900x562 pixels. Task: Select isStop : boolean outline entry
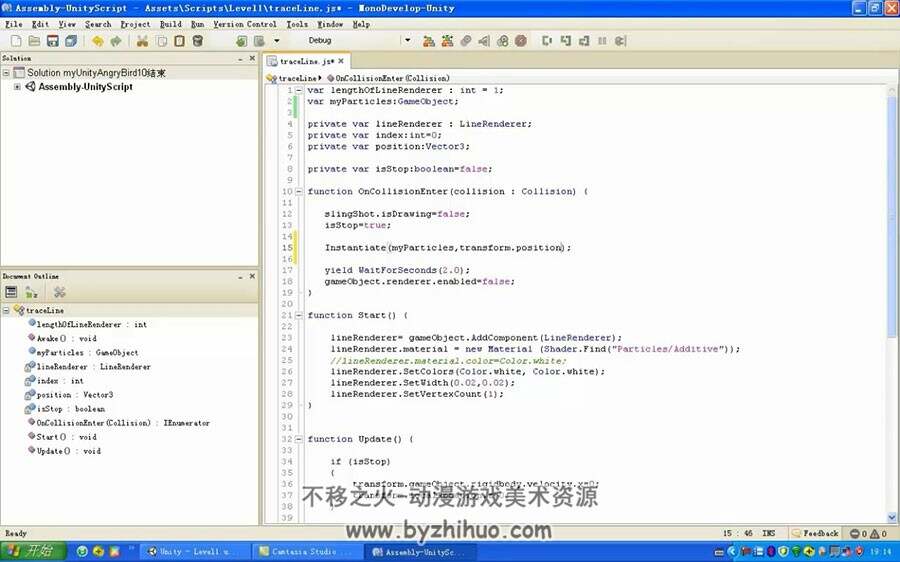(65, 409)
